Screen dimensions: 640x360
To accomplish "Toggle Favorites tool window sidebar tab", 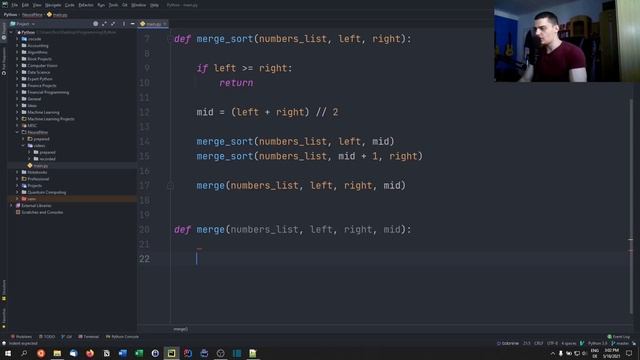I will point(4,318).
